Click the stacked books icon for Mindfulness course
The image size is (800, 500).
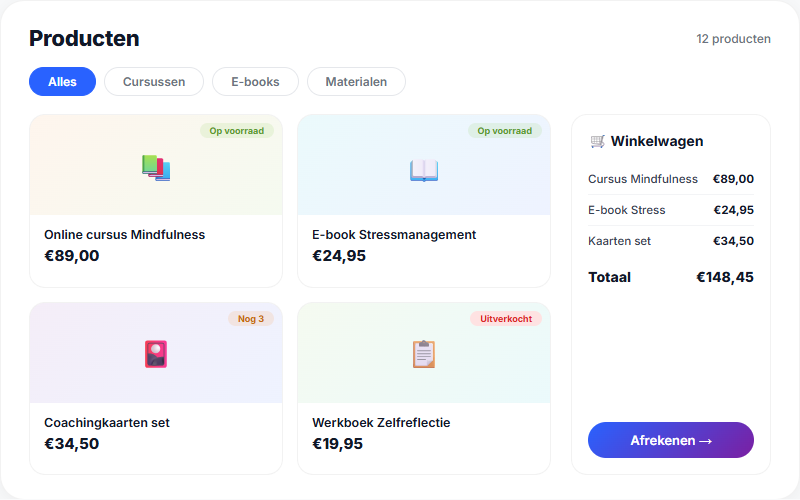pos(156,168)
